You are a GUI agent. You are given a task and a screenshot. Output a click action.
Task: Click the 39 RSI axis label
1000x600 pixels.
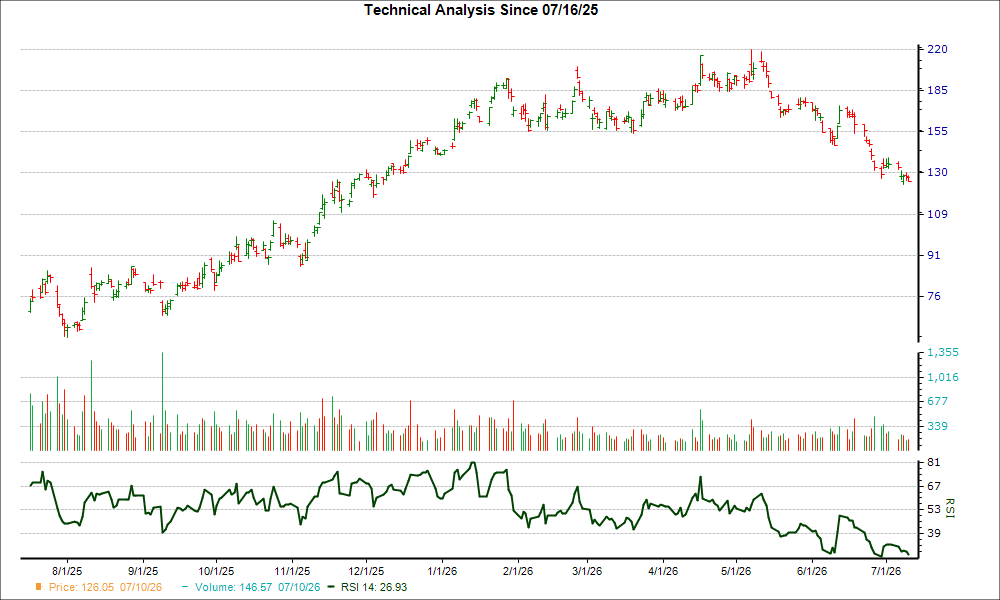pos(934,533)
